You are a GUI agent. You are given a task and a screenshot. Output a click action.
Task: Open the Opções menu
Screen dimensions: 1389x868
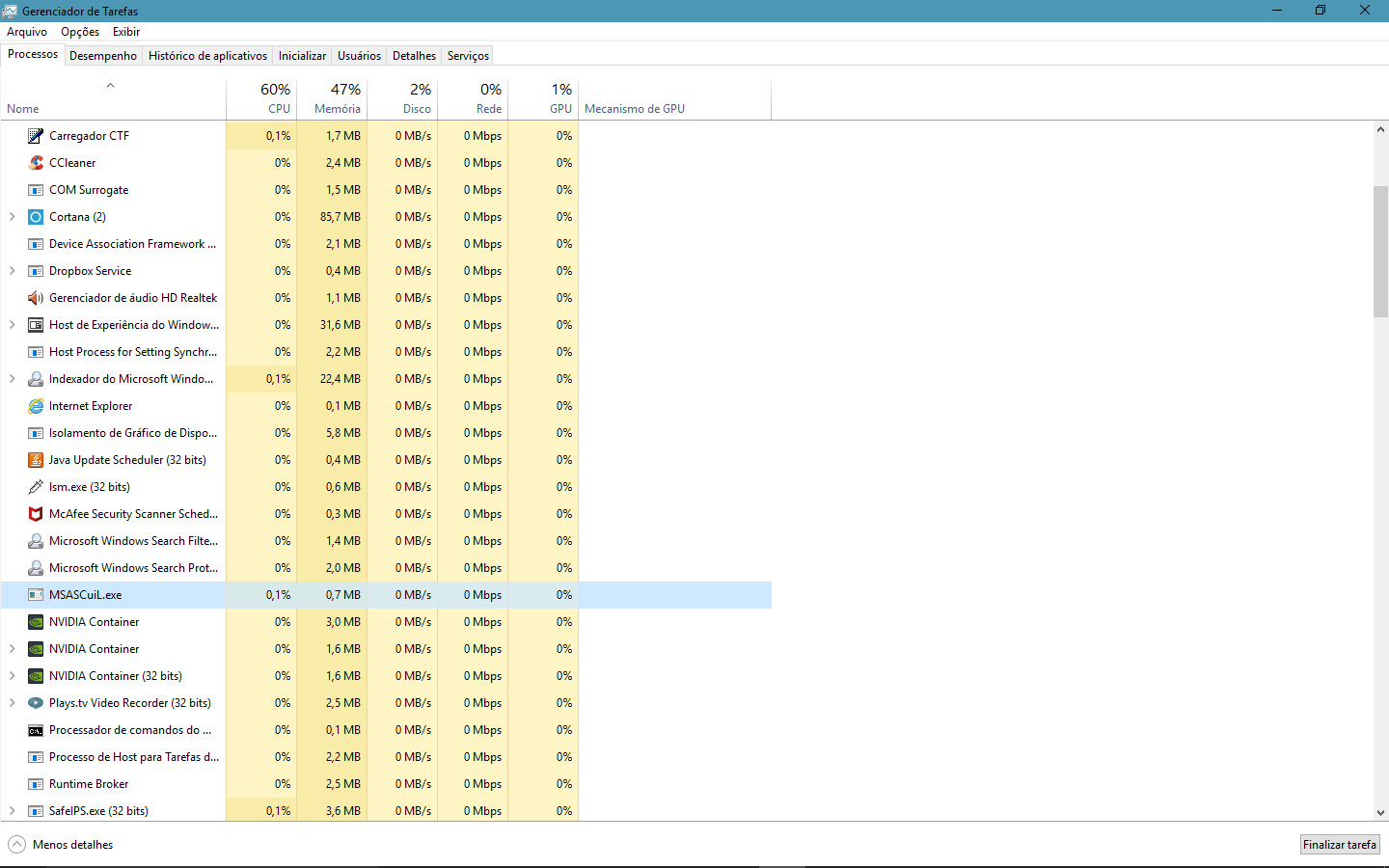click(80, 32)
